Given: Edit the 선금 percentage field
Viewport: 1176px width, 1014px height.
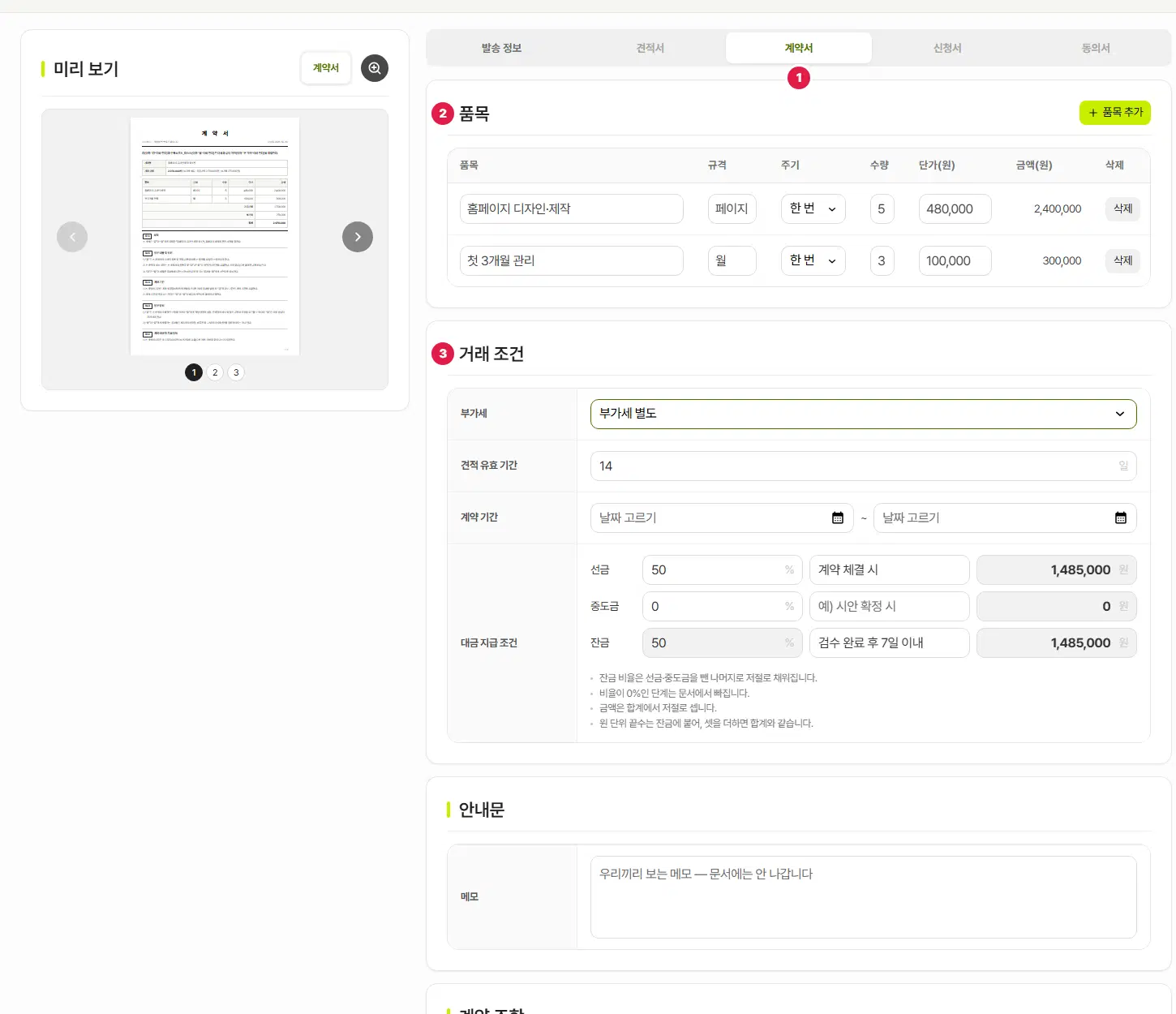Looking at the screenshot, I should pyautogui.click(x=722, y=569).
